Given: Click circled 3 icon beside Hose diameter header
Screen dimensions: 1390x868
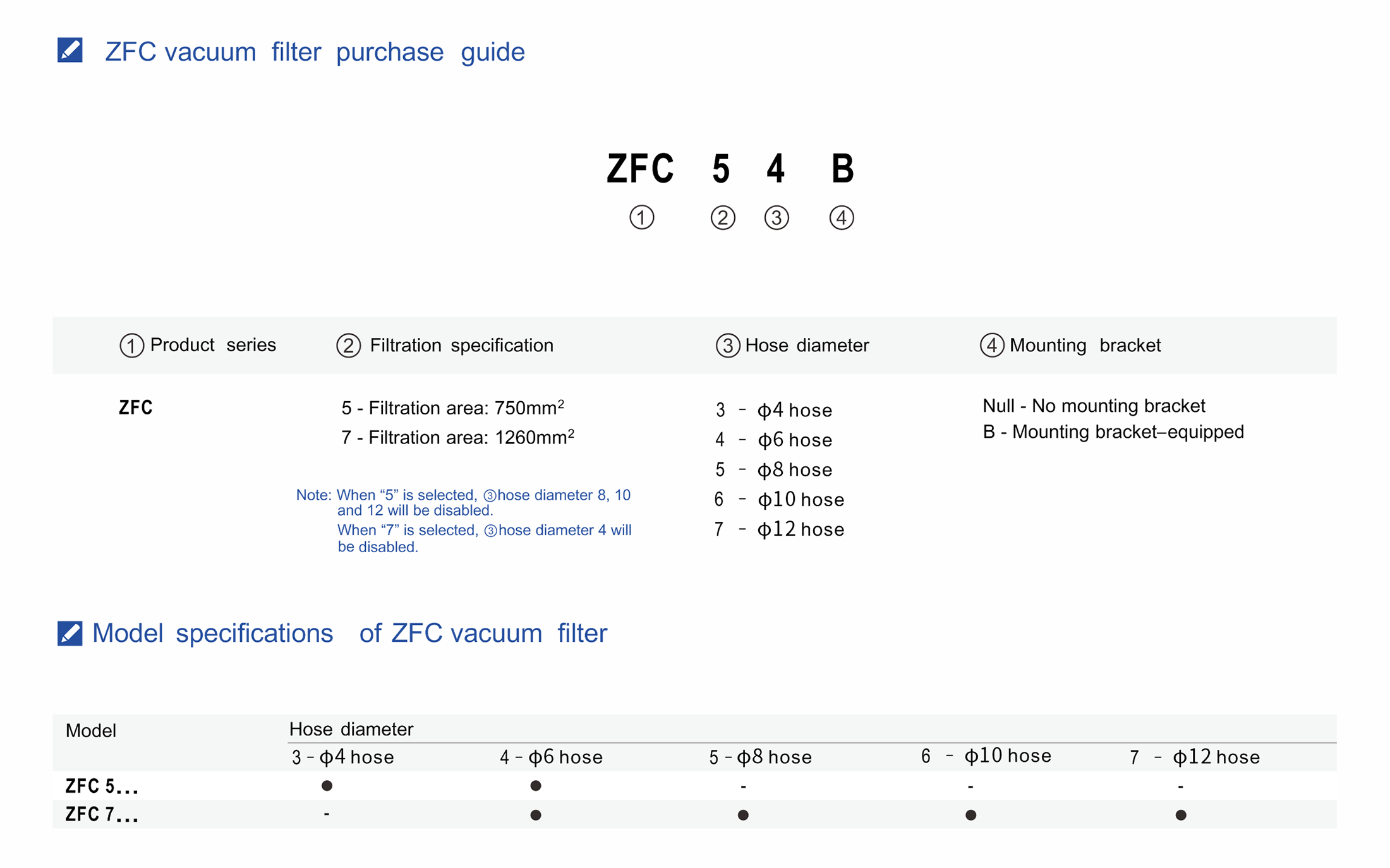Looking at the screenshot, I should point(727,346).
